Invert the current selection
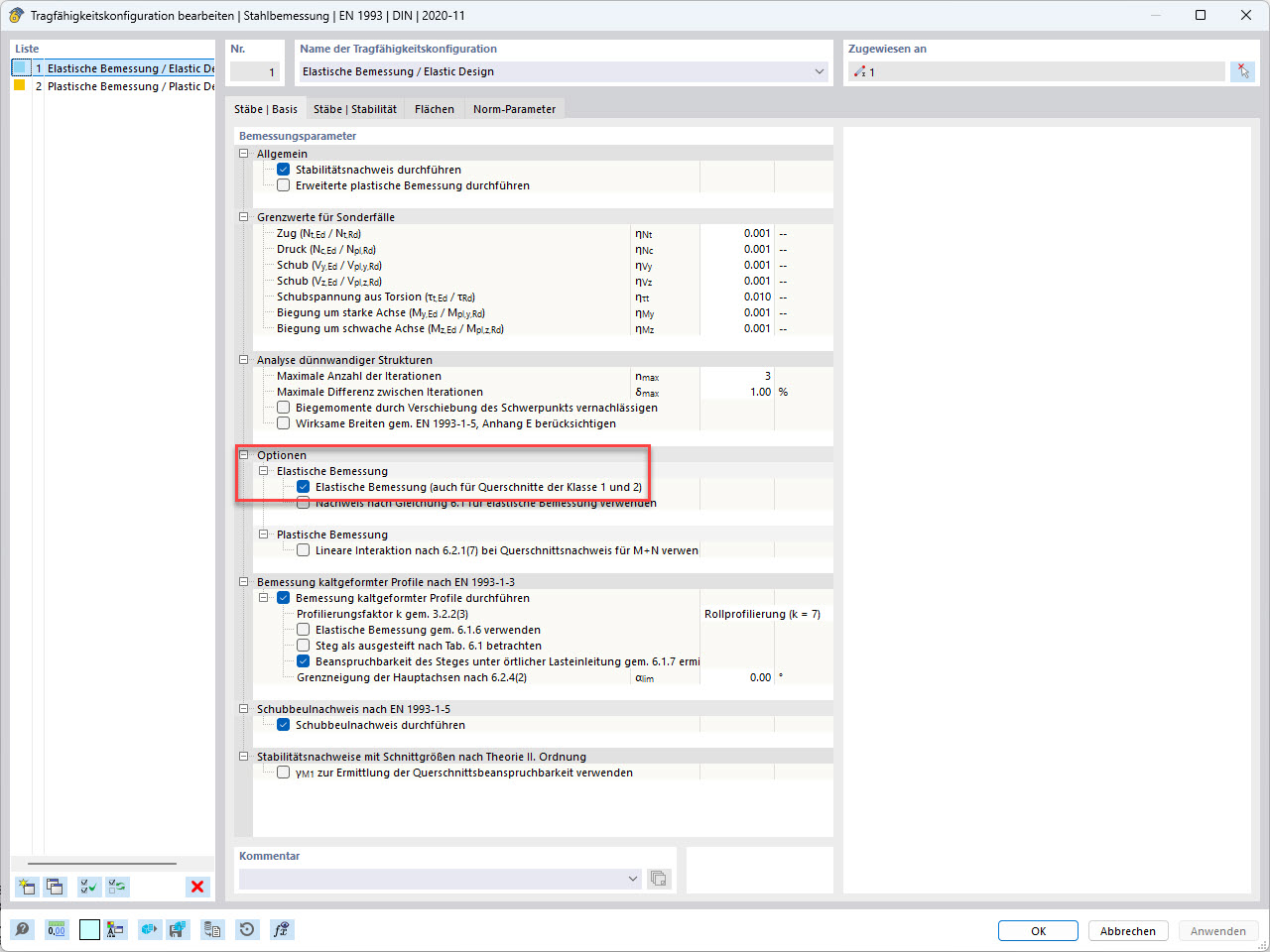 (x=118, y=886)
